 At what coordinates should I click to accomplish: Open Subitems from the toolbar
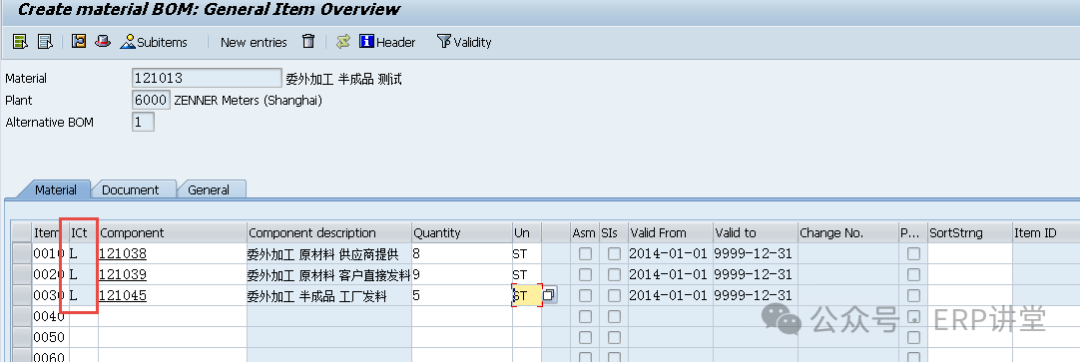153,42
